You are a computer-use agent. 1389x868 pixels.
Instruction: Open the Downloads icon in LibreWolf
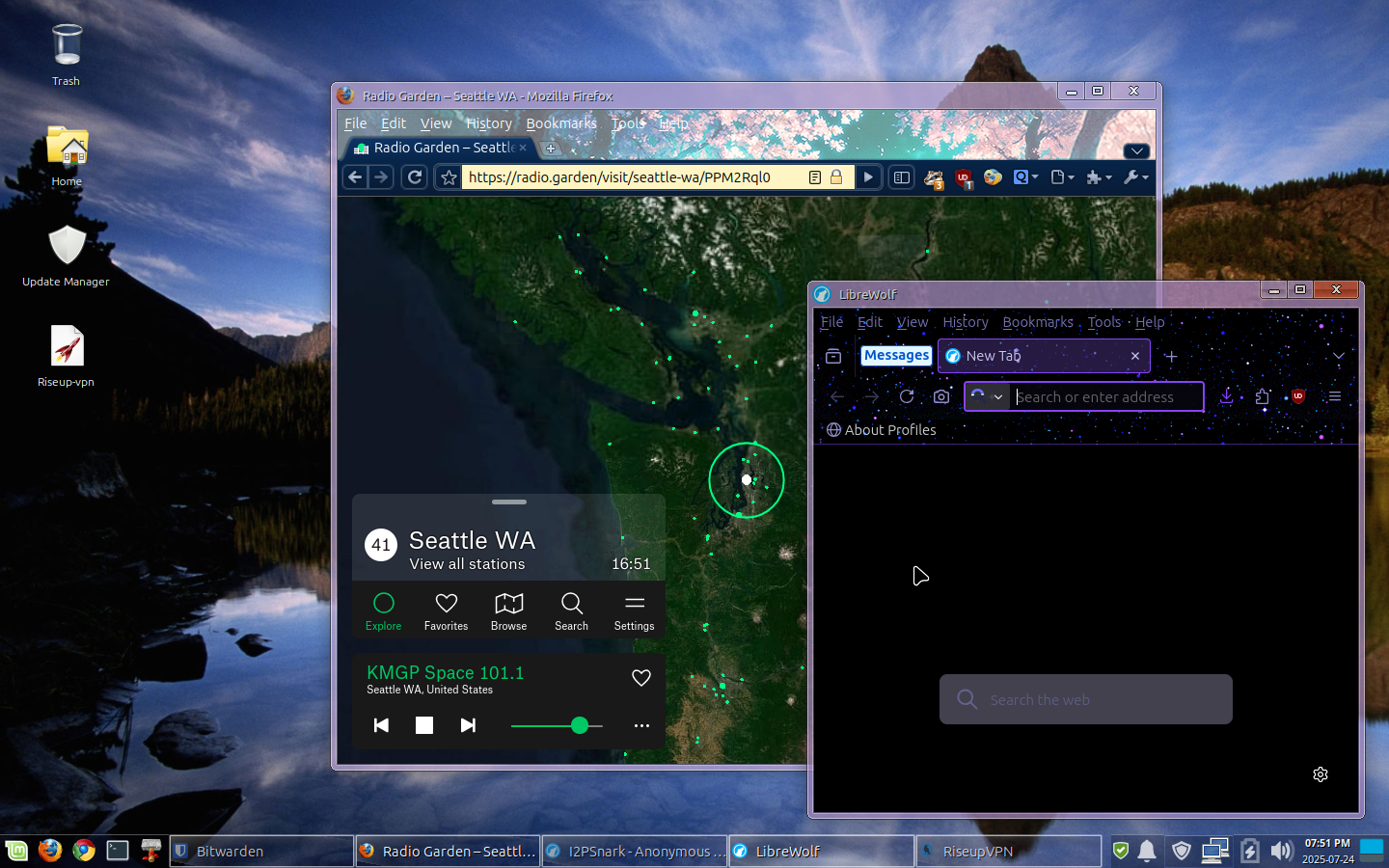pos(1227,396)
